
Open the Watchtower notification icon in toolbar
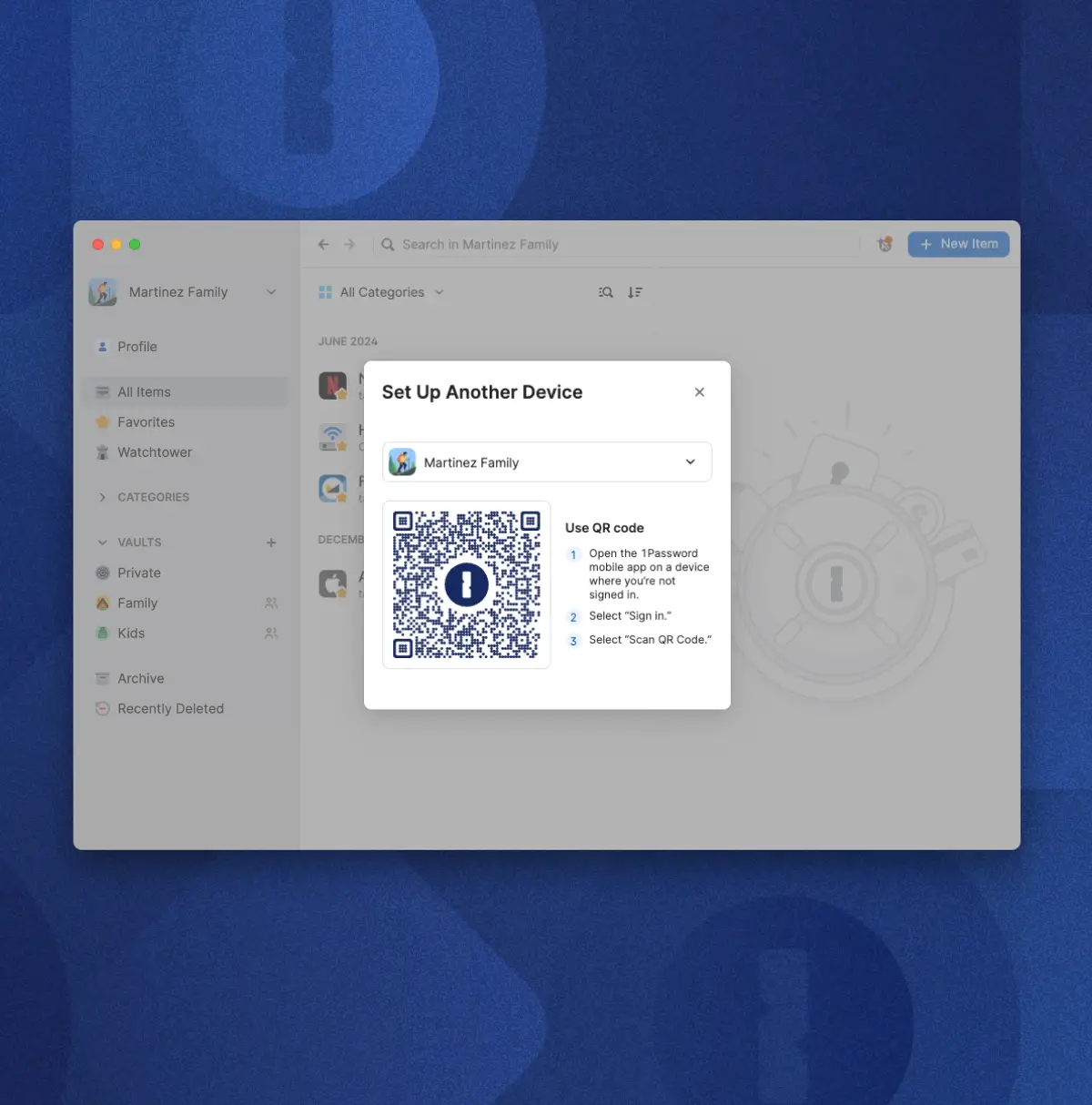[885, 244]
